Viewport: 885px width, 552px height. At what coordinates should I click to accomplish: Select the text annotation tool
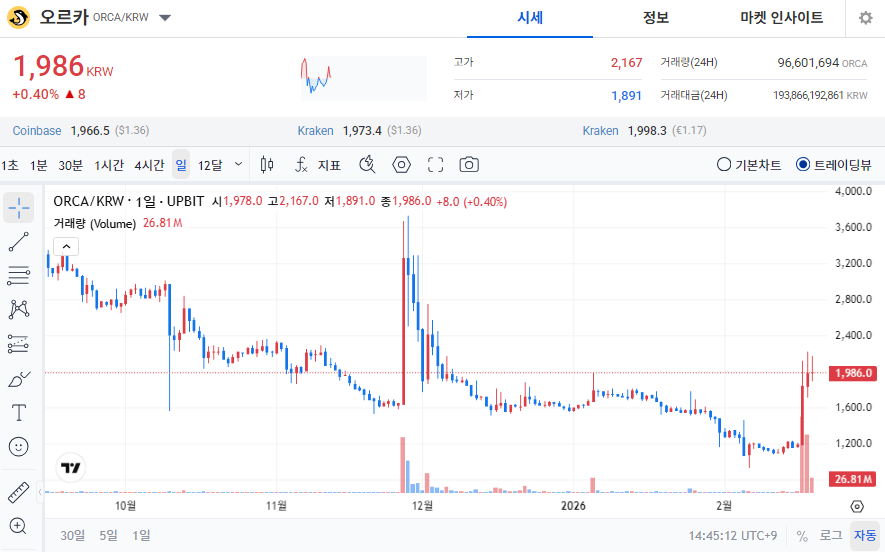[19, 413]
